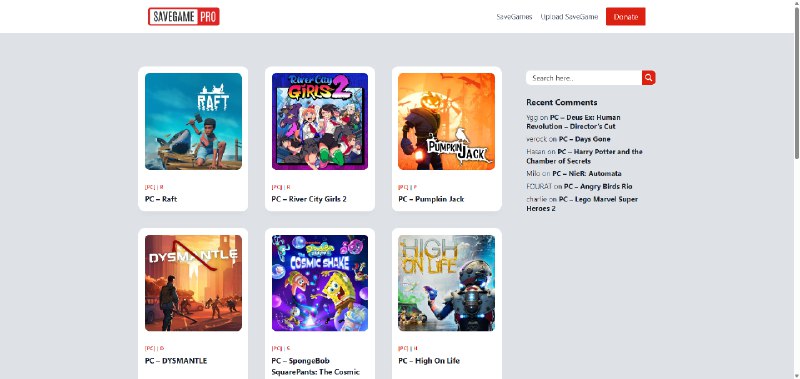Viewport: 800px width, 379px height.
Task: Click the Recent Comments heading
Action: pos(561,102)
